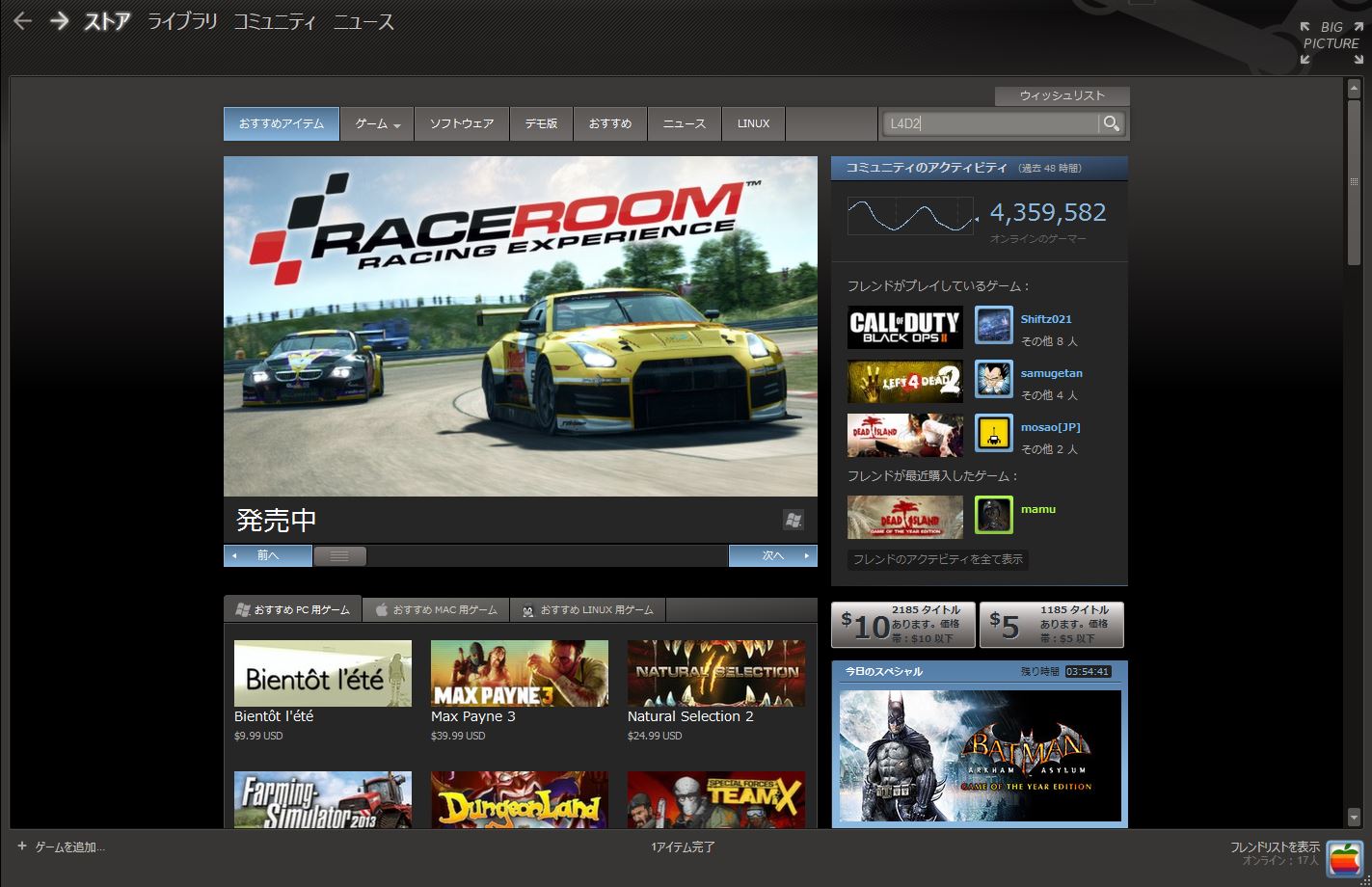Click the Windows platform icon under RaceRoom banner
Viewport: 1372px width, 887px height.
click(794, 520)
